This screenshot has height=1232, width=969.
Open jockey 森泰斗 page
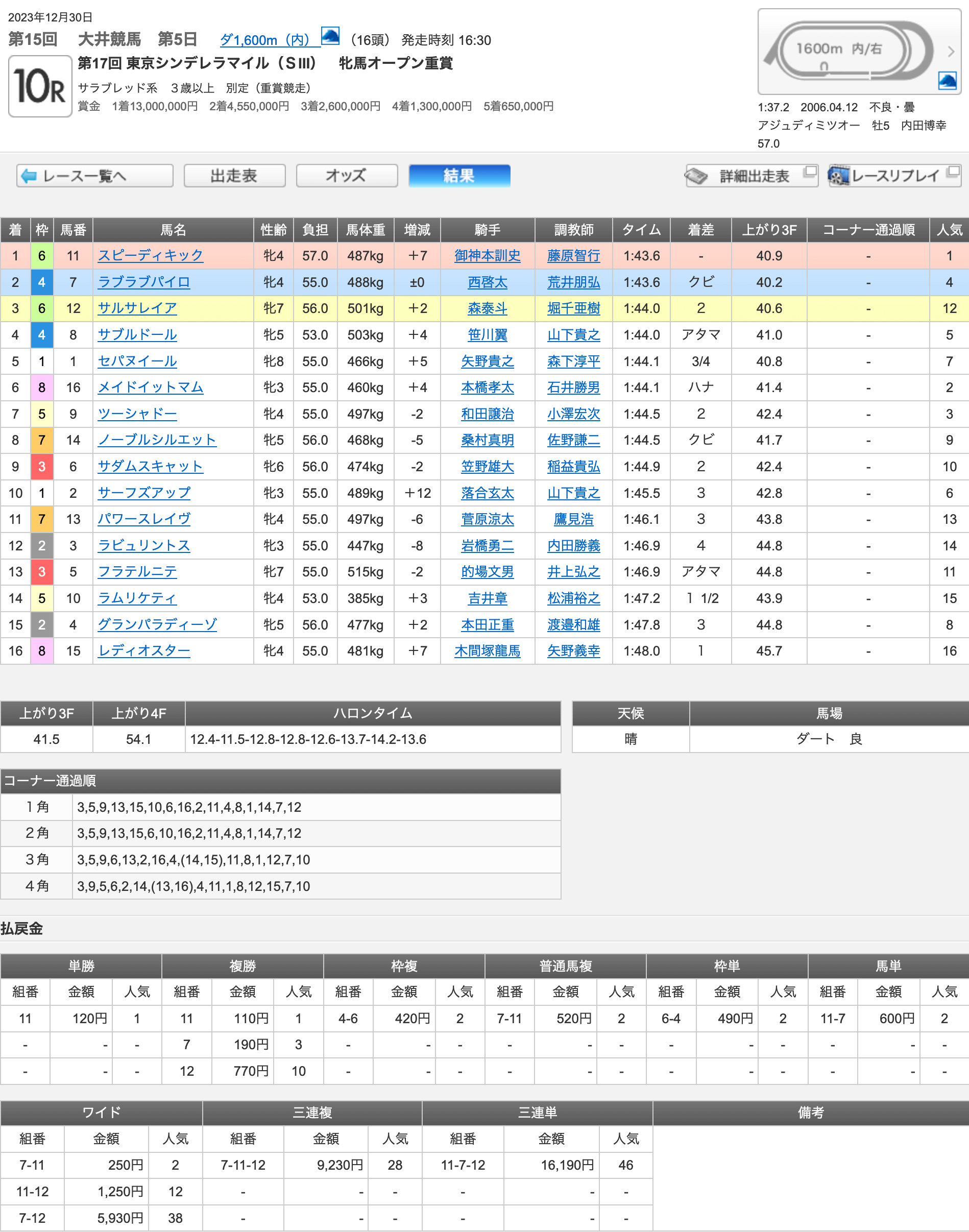pos(488,308)
